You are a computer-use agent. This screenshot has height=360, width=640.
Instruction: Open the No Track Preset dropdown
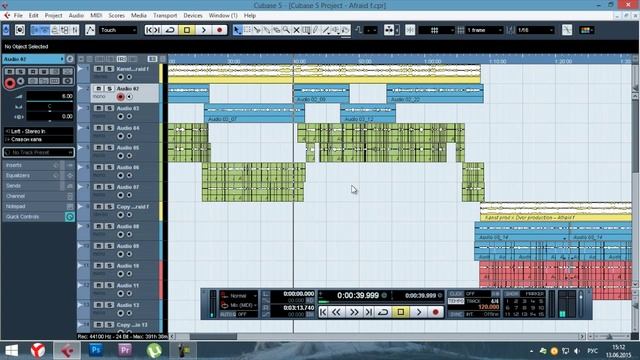click(39, 152)
